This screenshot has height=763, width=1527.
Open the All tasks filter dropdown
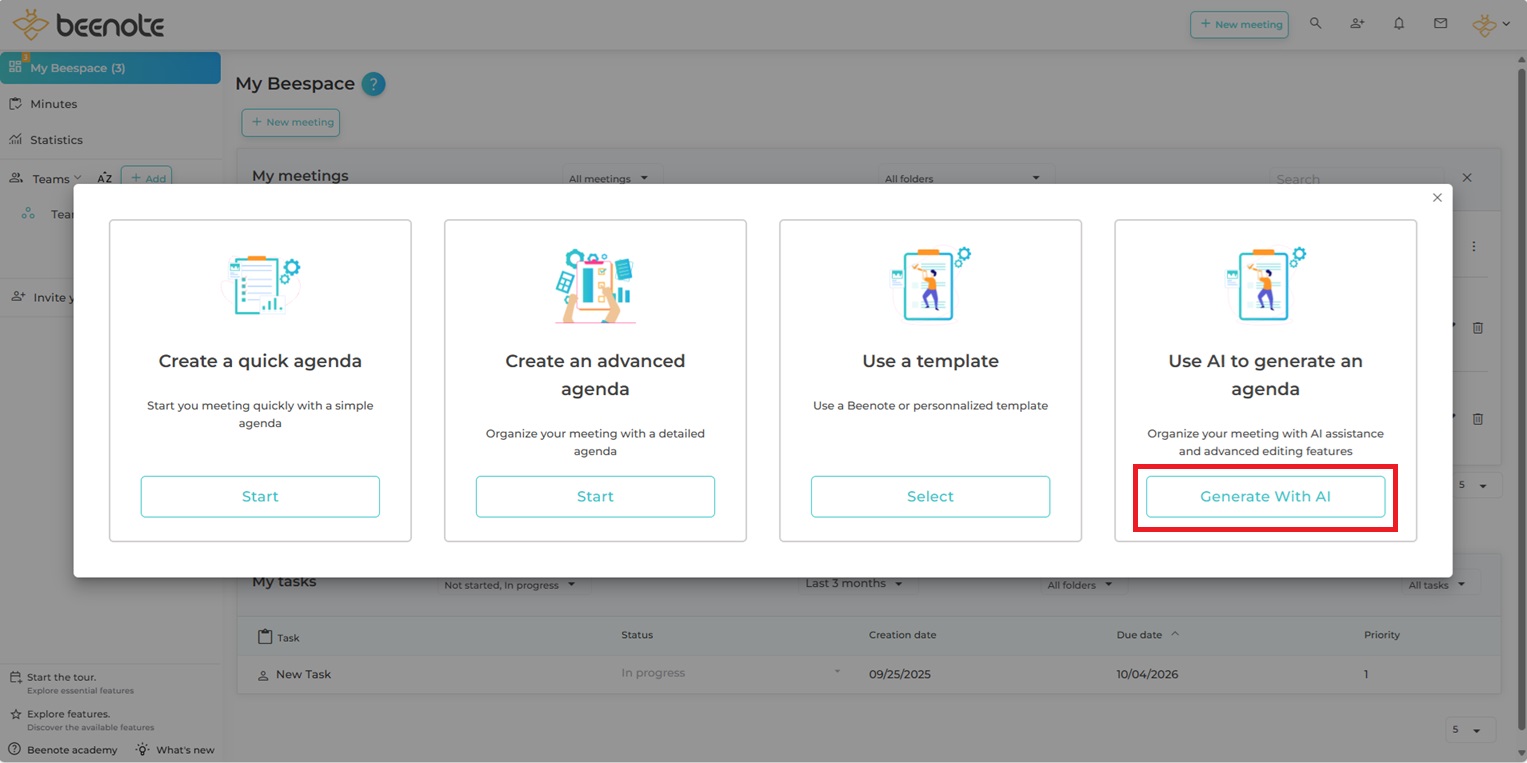point(1436,585)
